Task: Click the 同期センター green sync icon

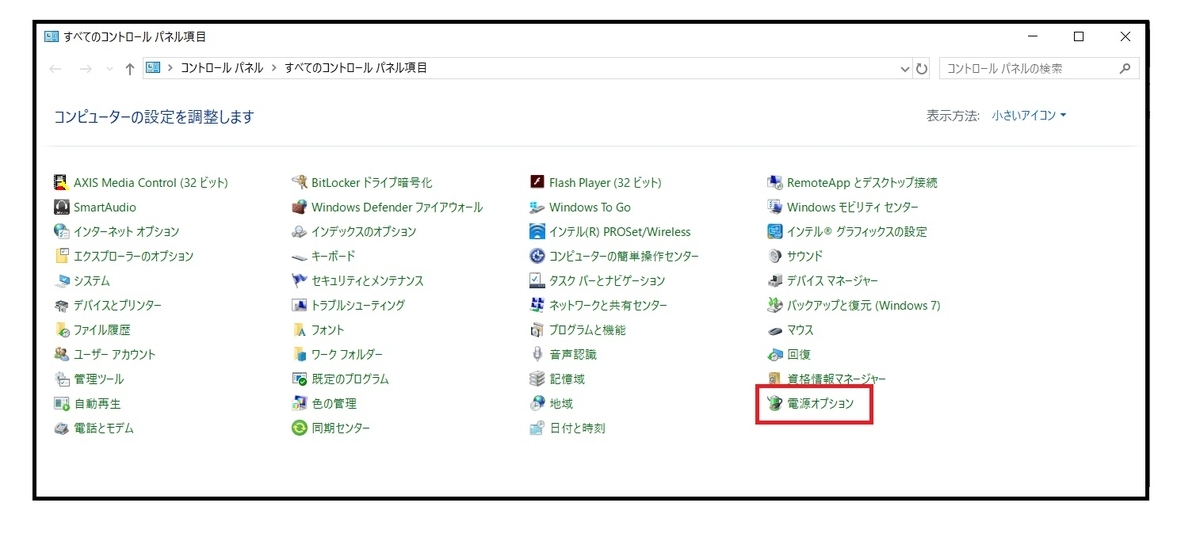Action: tap(299, 428)
